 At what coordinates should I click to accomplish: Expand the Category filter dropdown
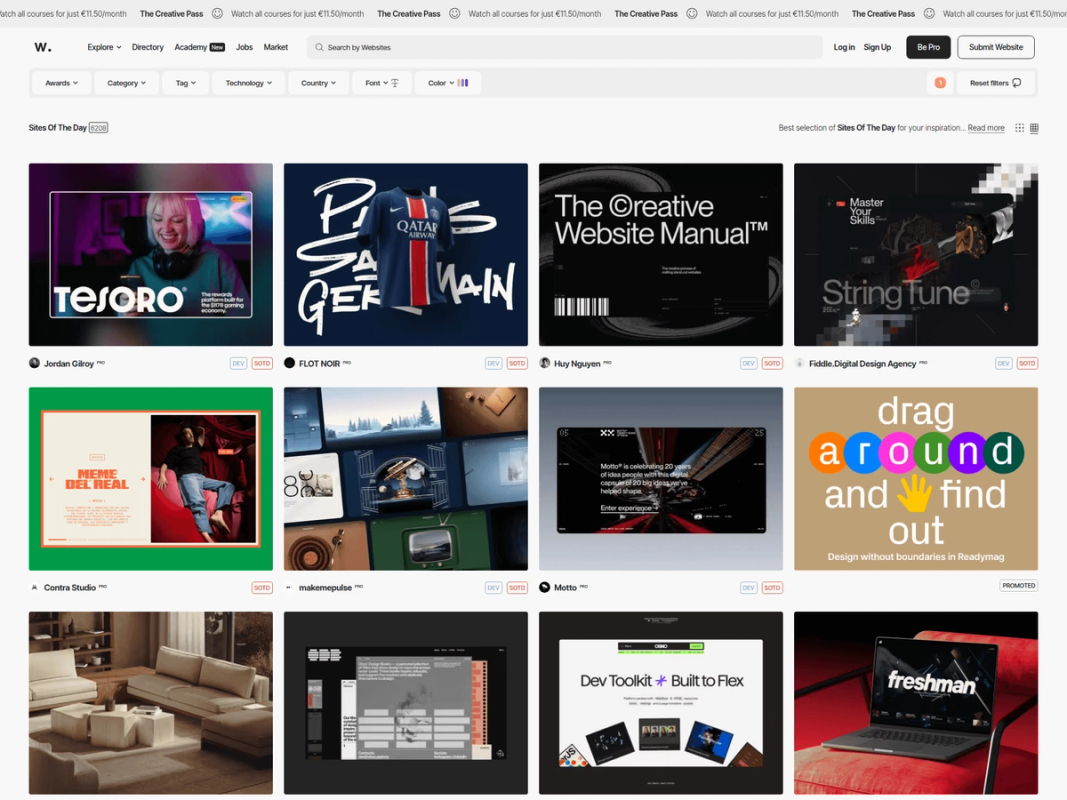click(x=127, y=83)
